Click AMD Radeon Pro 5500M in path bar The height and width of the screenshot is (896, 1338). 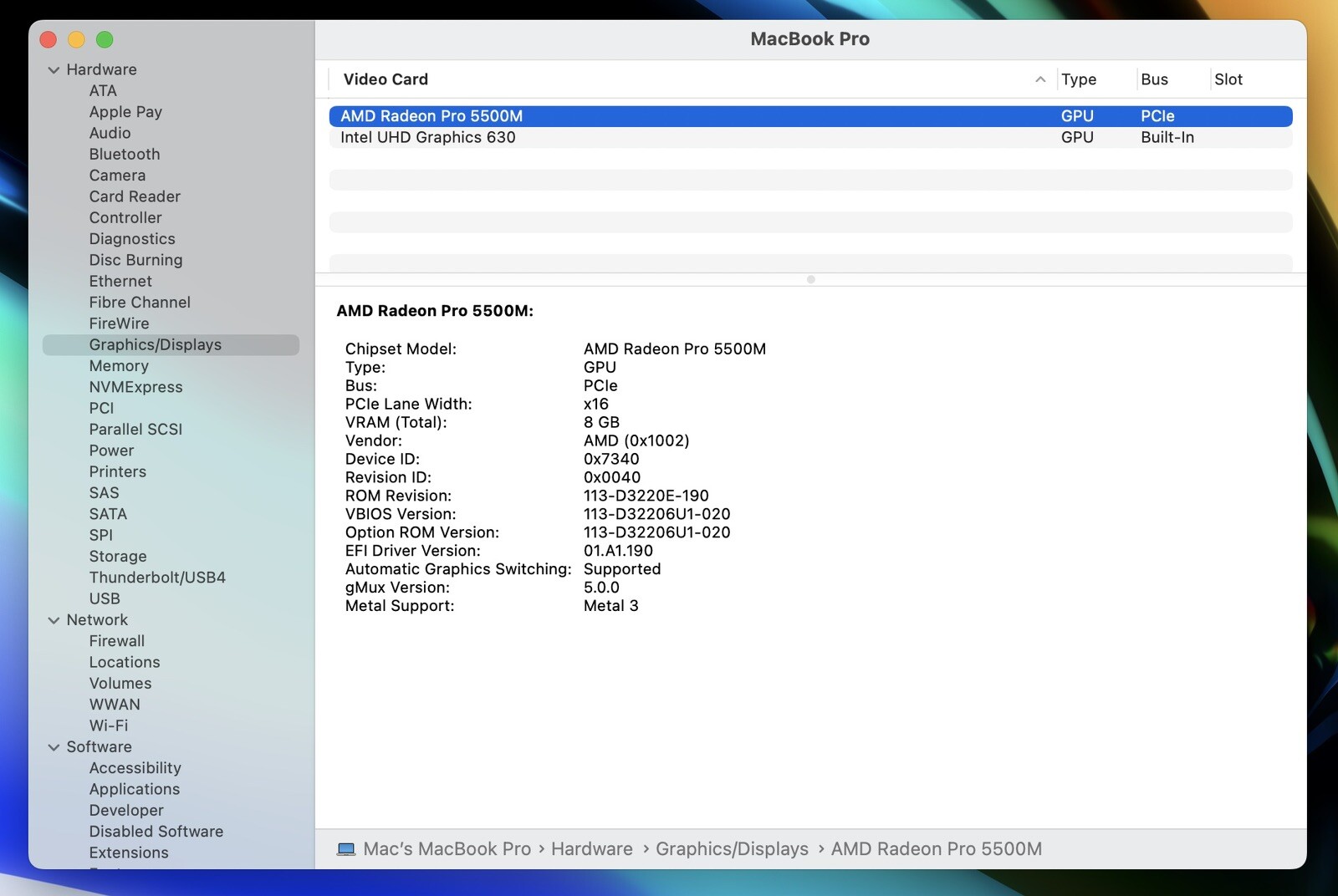(937, 849)
